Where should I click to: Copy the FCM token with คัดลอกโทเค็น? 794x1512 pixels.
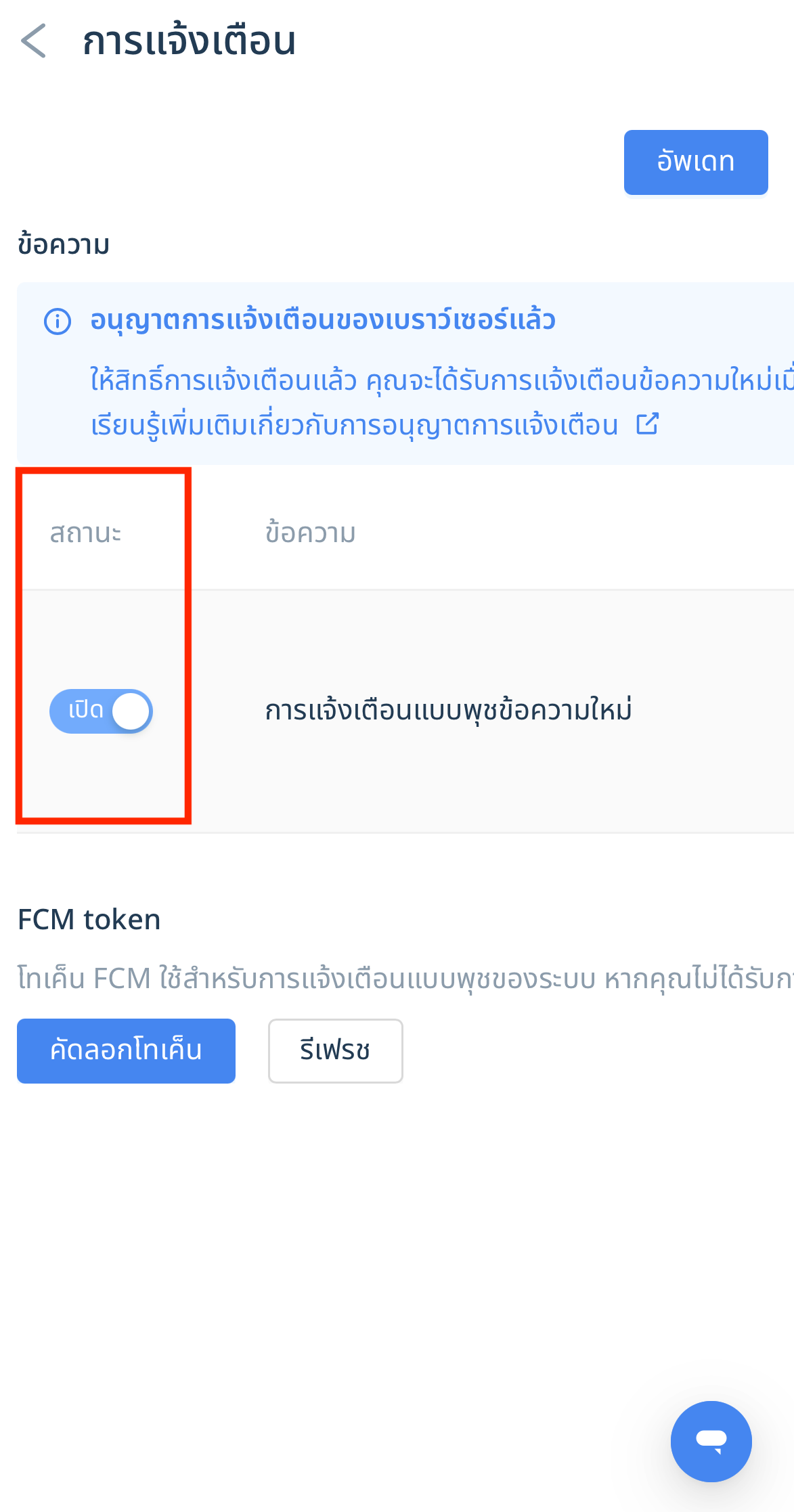tap(126, 1051)
